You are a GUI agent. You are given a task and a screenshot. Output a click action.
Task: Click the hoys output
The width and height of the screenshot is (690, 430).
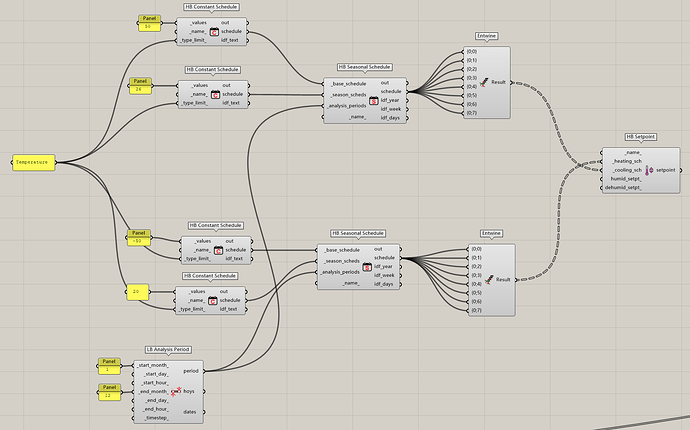(x=189, y=391)
